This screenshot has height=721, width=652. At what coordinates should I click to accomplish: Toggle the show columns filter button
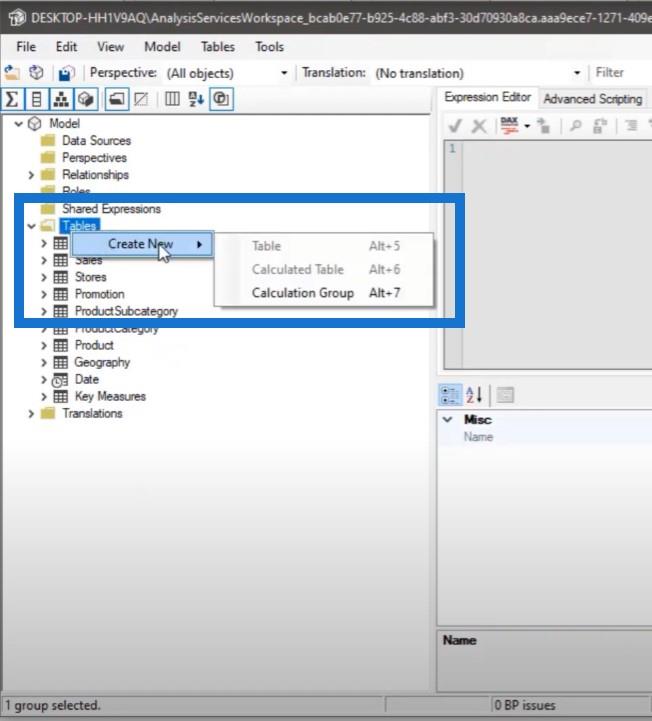tap(37, 99)
